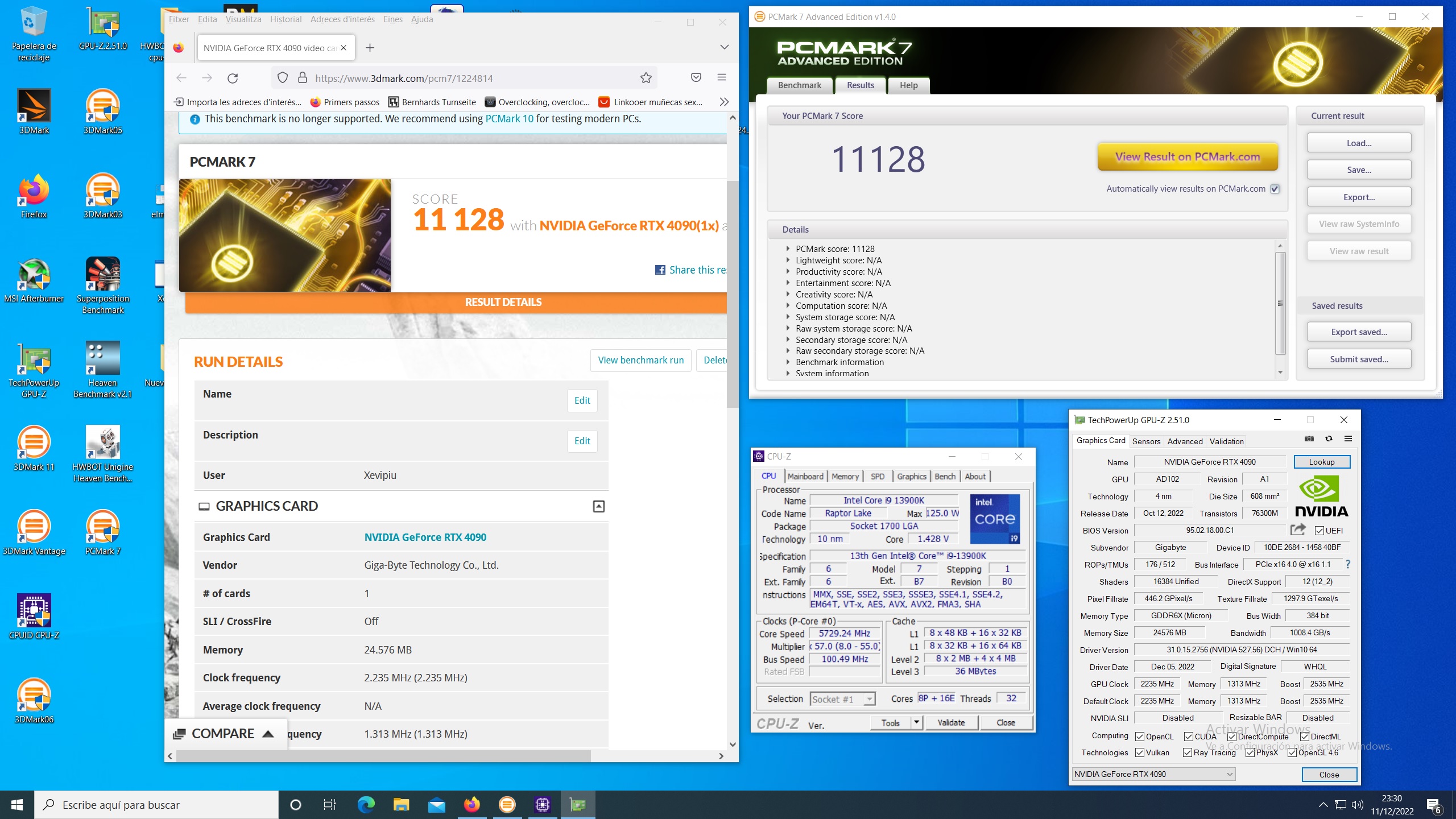
Task: Open the Superposition Benchmark desktop icon
Action: [x=102, y=286]
